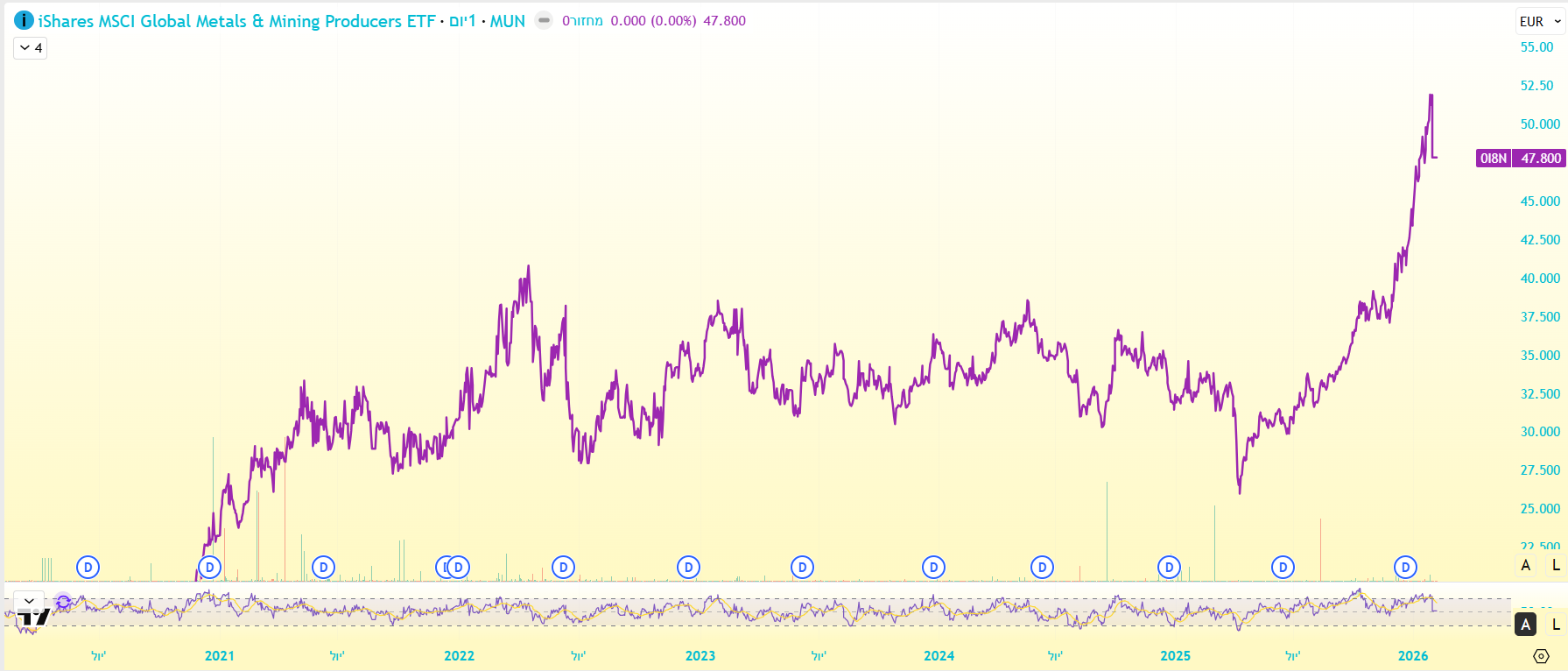Open the dividend D marker above the 2025 label
This screenshot has width=1568, height=671.
click(x=1169, y=568)
